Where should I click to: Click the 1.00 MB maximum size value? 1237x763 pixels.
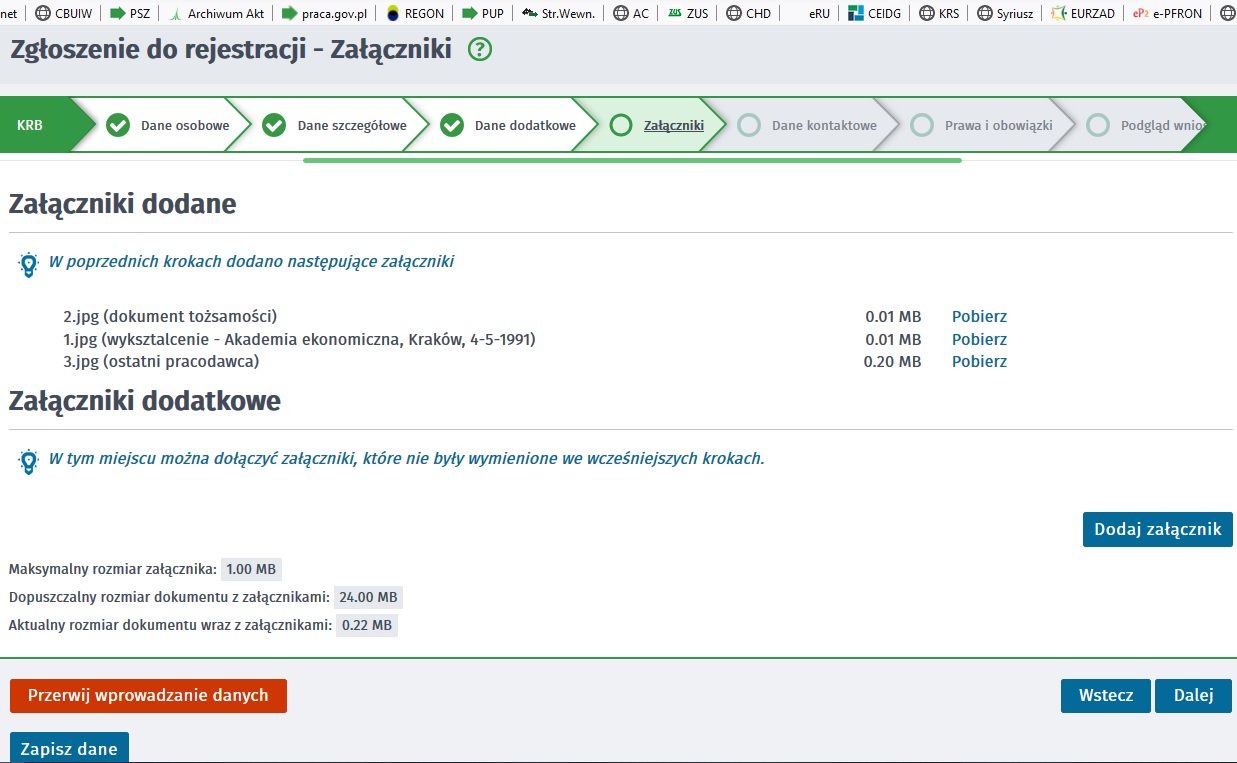(x=251, y=570)
